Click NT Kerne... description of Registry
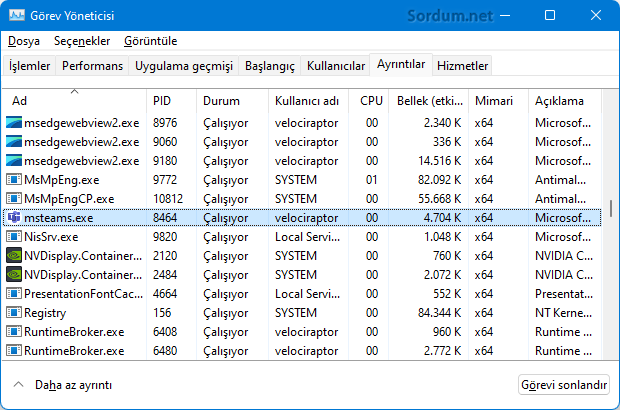Viewport: 620px width, 410px height. [563, 313]
